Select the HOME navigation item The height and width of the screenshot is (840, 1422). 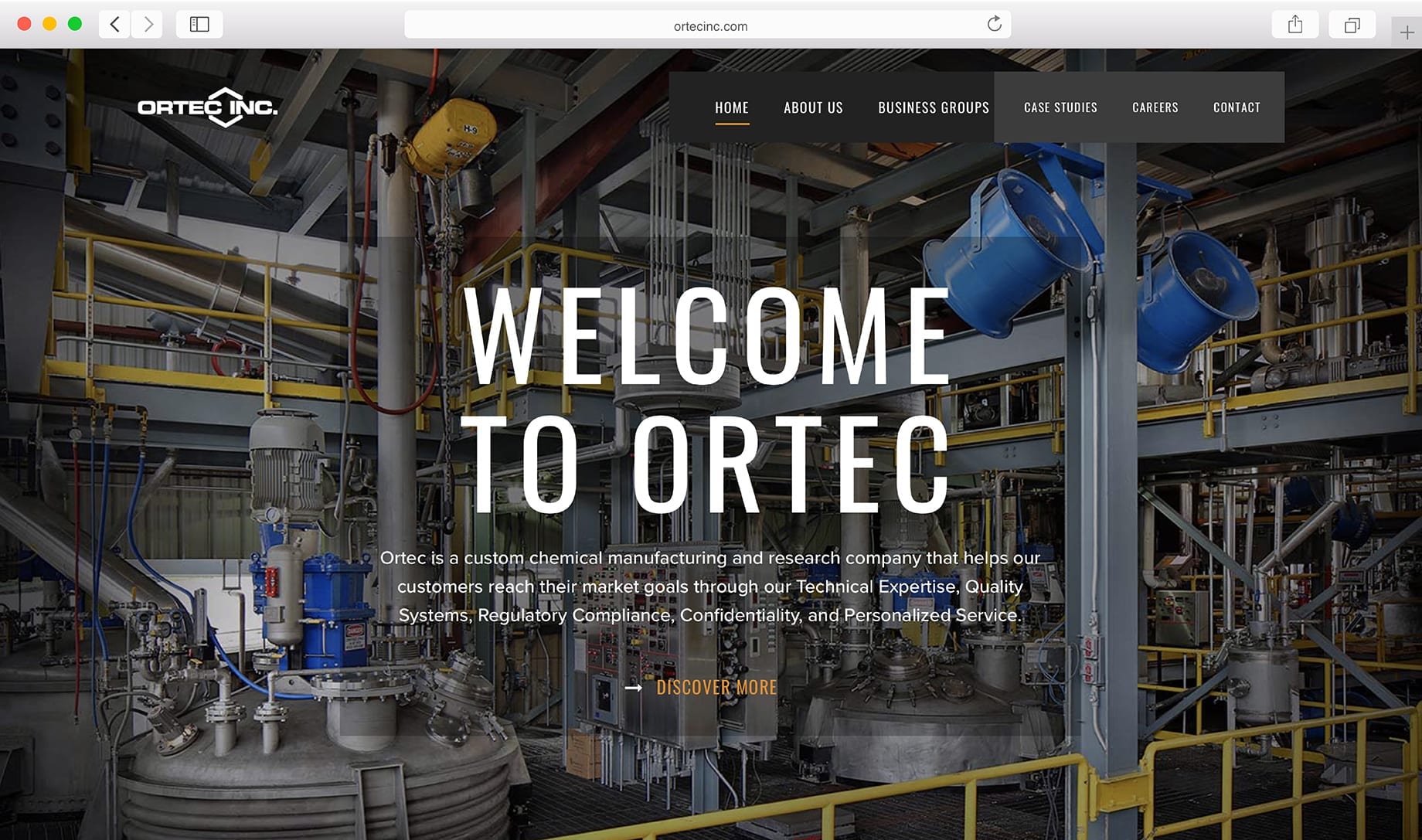731,107
